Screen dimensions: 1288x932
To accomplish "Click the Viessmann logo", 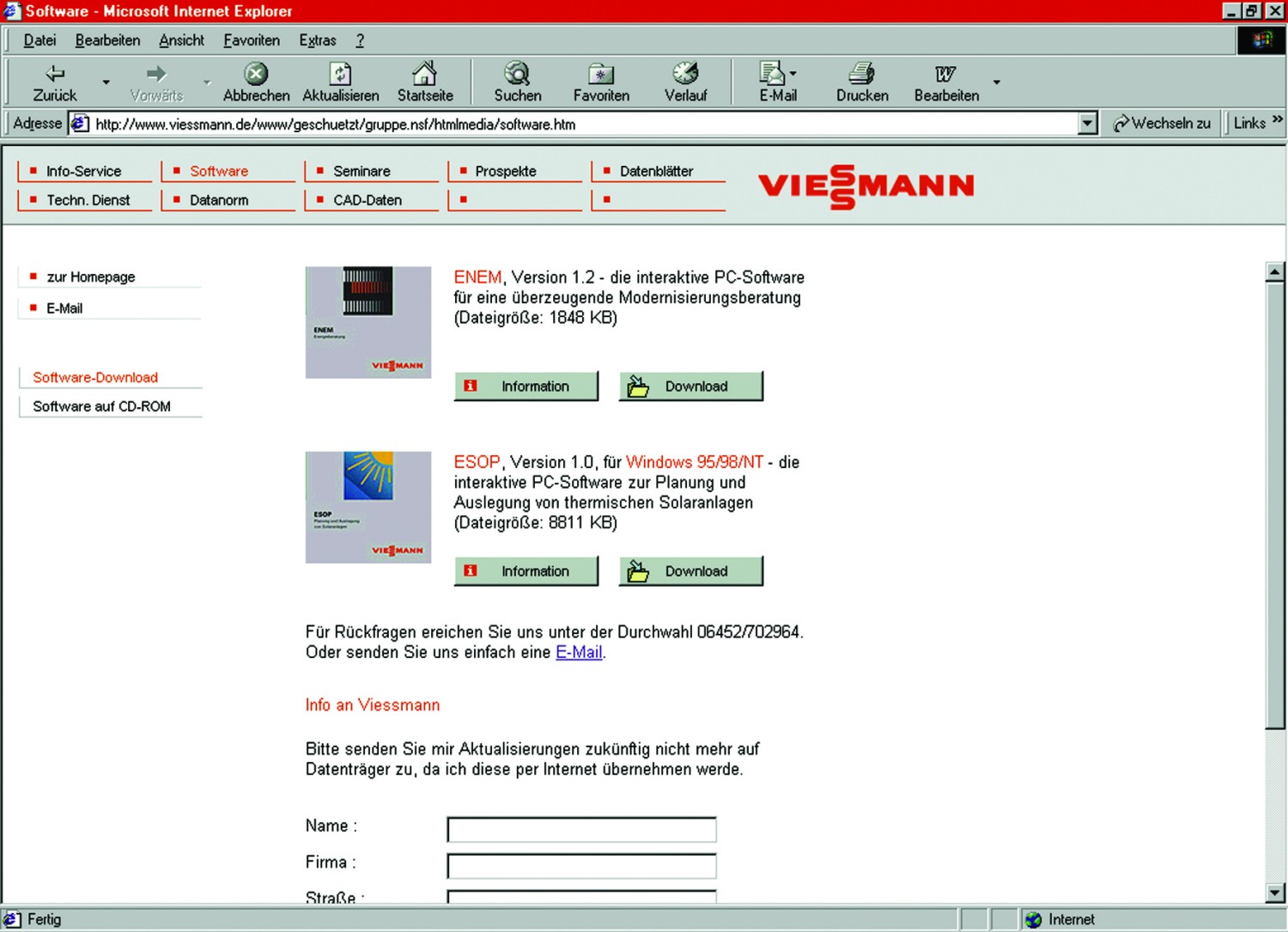I will coord(866,186).
